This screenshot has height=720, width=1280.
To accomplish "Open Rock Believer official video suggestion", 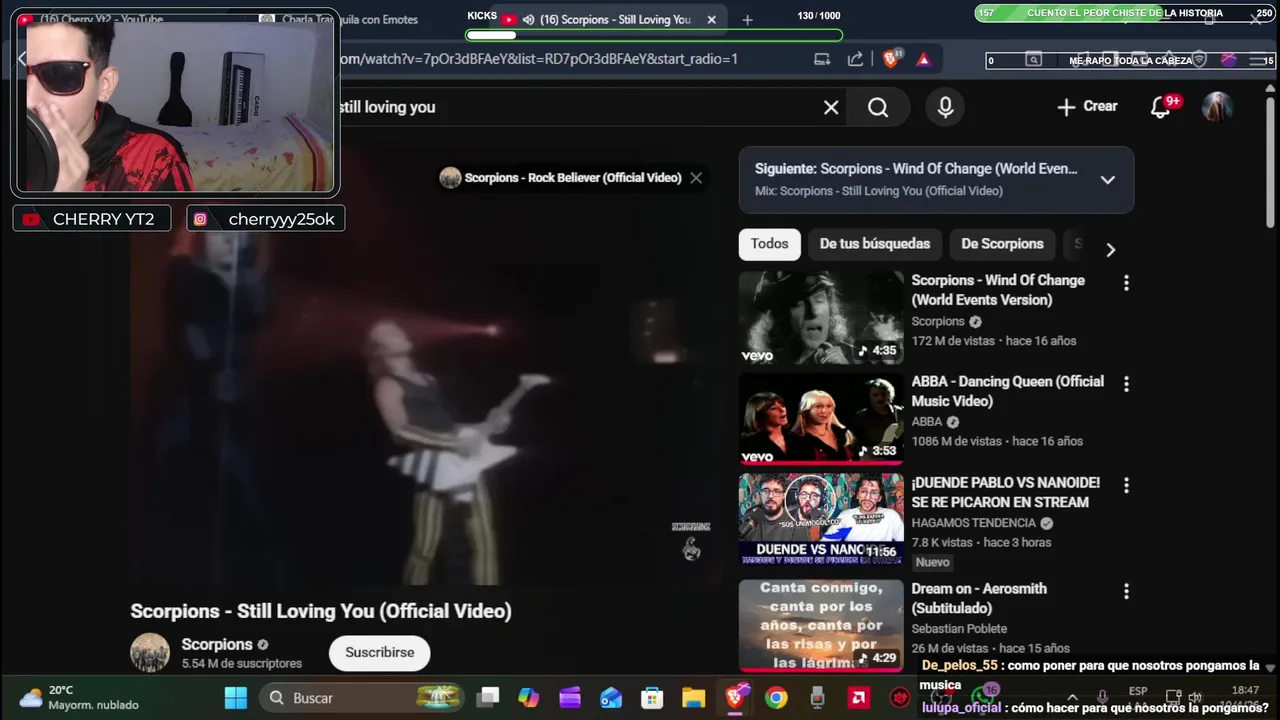I will tap(572, 178).
